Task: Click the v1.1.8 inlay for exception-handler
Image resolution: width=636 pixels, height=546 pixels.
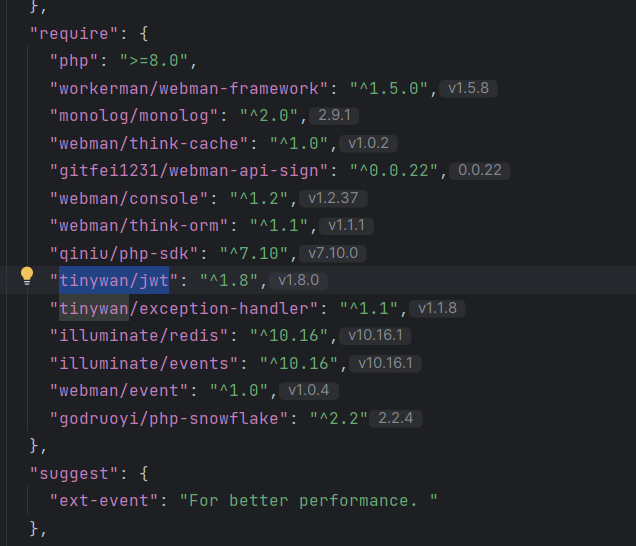Action: pyautogui.click(x=438, y=308)
